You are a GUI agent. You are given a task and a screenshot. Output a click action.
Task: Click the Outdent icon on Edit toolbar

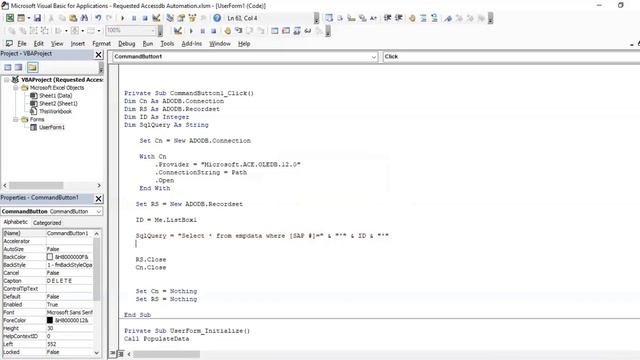click(399, 18)
